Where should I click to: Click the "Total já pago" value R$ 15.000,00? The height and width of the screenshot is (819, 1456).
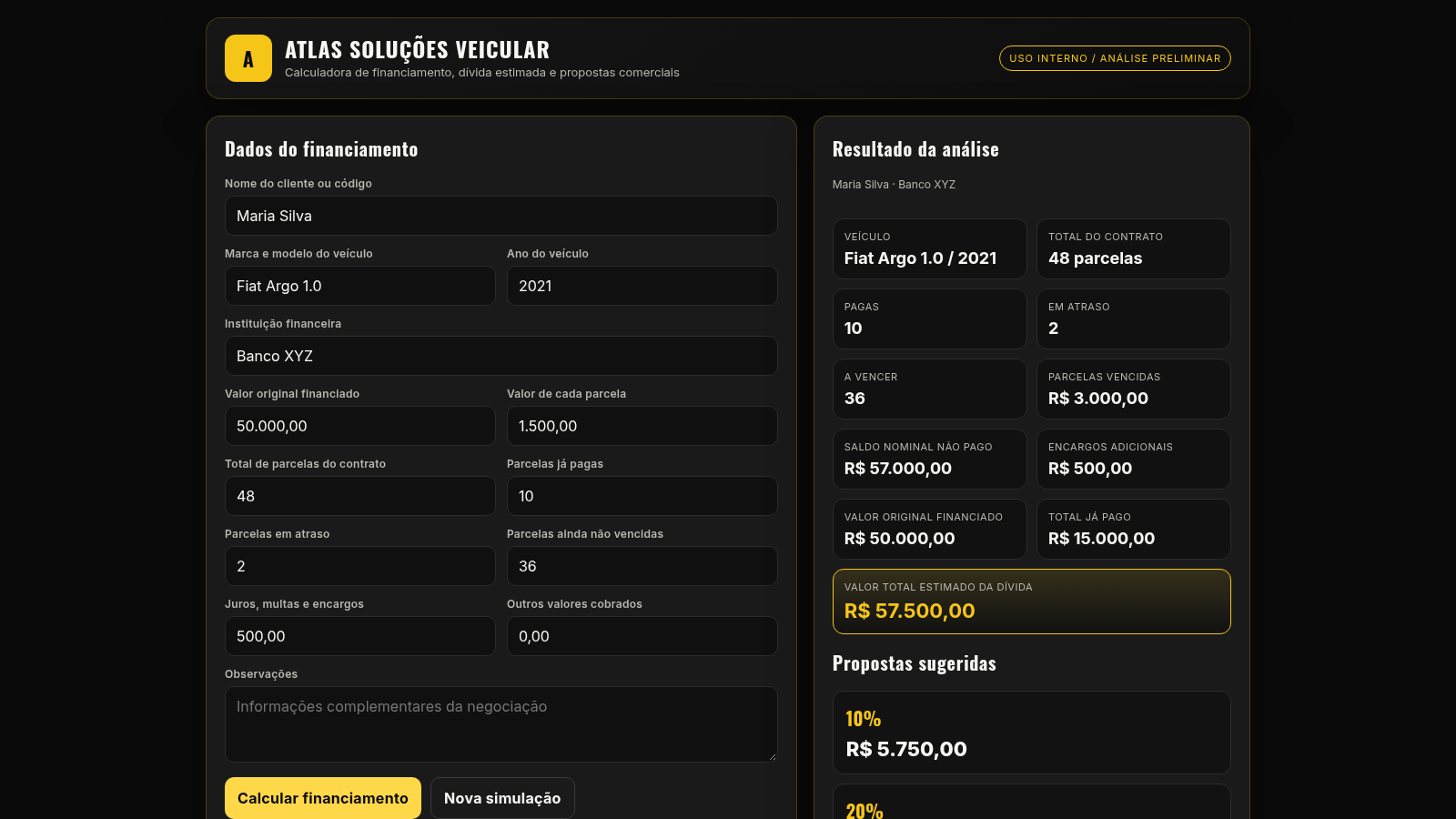coord(1102,539)
